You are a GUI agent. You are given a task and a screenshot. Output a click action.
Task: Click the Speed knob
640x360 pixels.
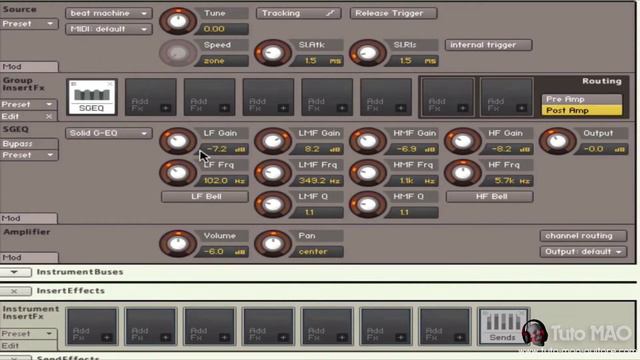[178, 53]
